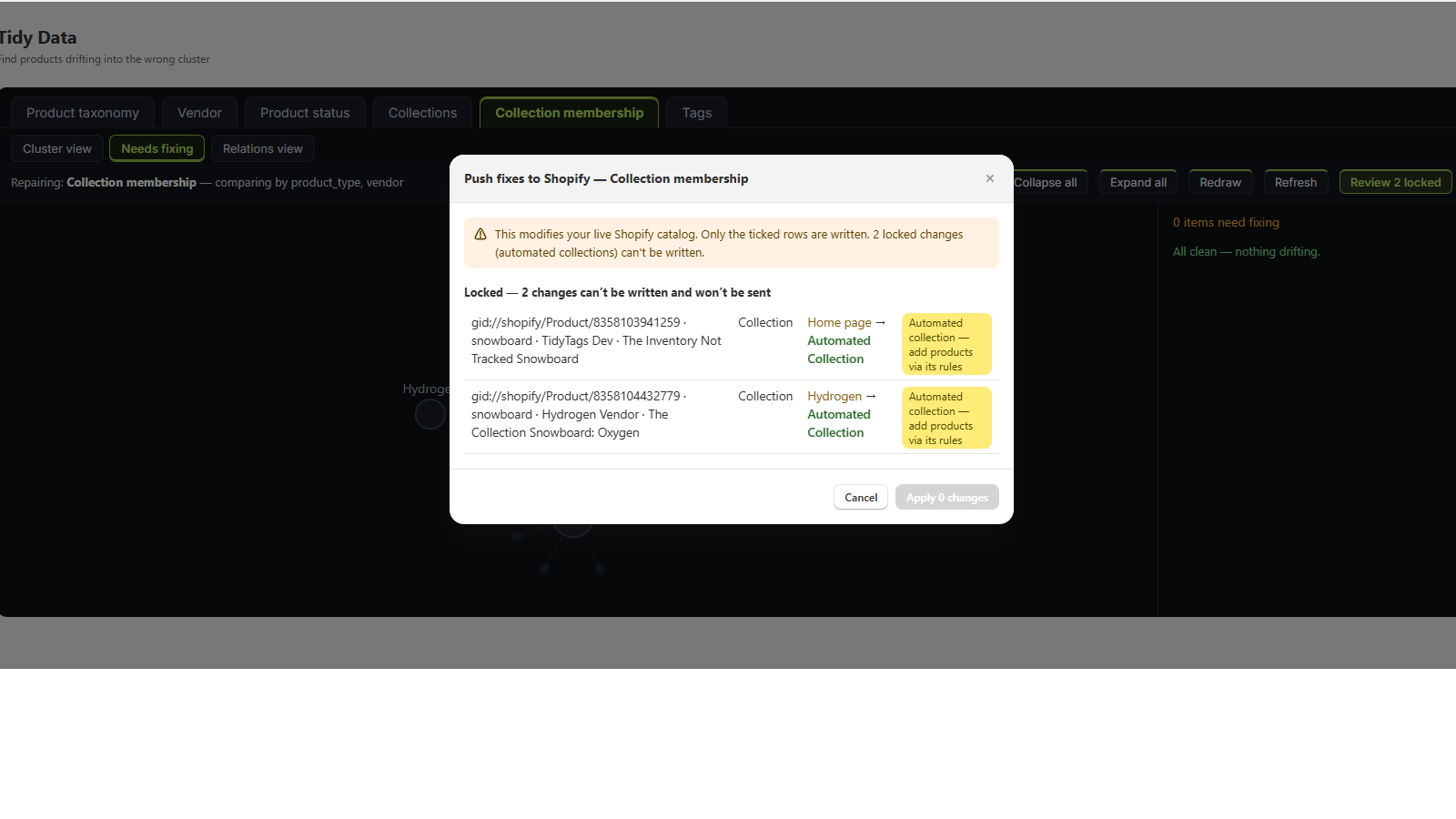Click Automated collection badge in Home page row
The image size is (1456, 819).
(946, 344)
